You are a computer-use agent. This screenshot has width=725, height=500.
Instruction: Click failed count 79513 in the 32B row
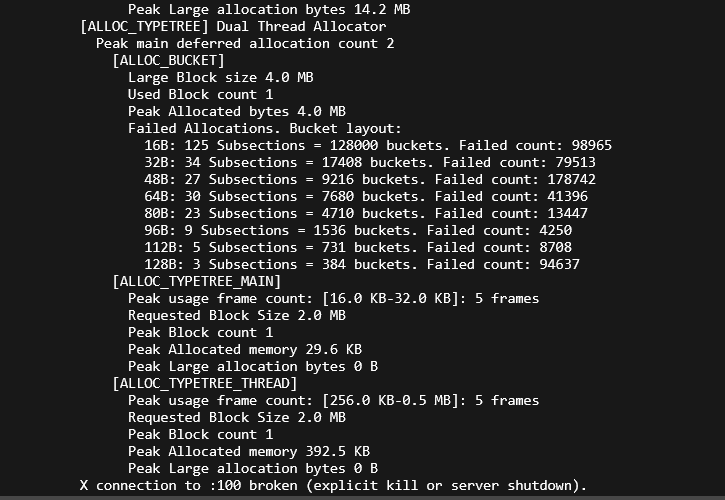click(x=575, y=162)
